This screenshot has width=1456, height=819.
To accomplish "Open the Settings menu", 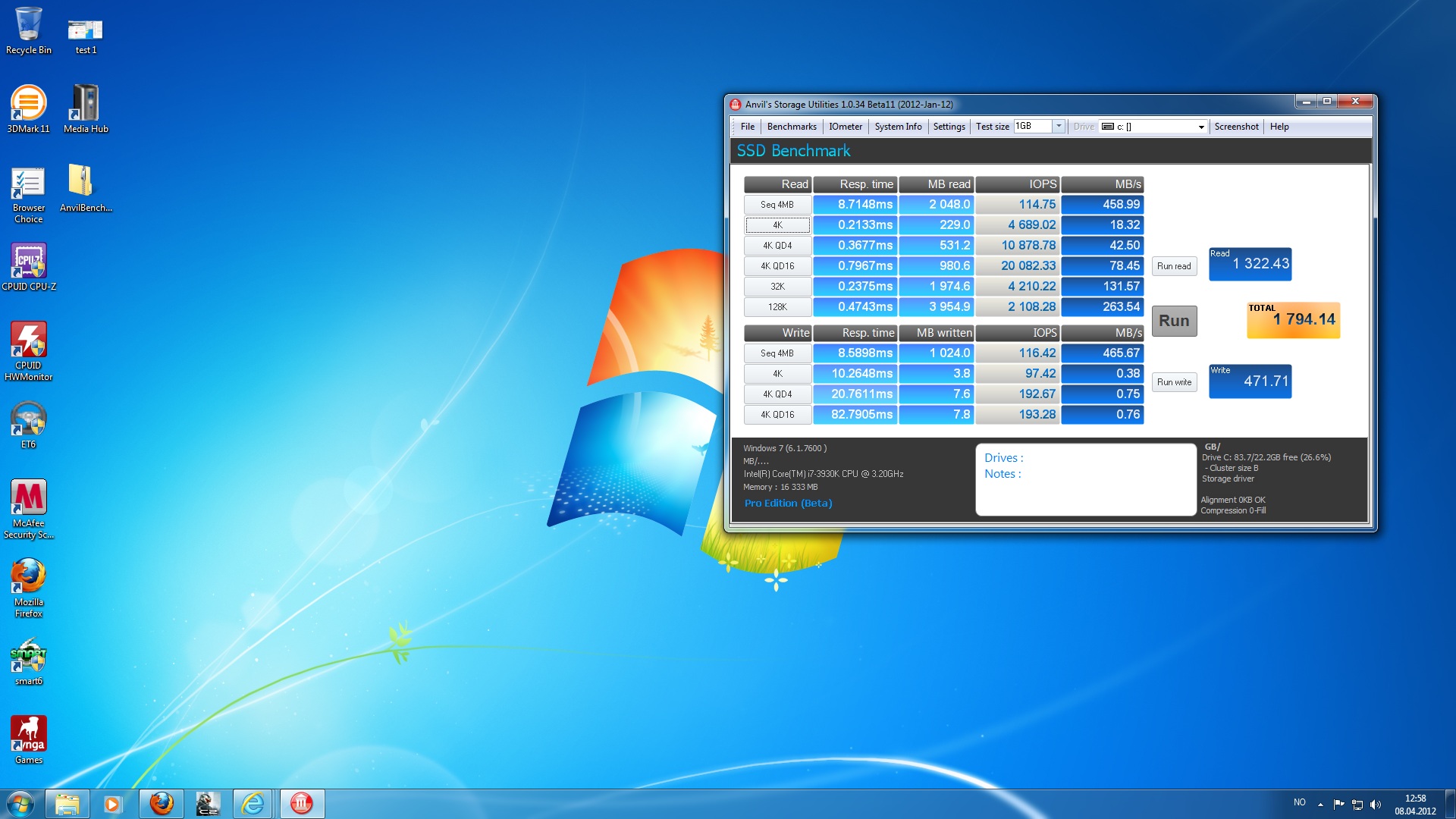I will [949, 127].
